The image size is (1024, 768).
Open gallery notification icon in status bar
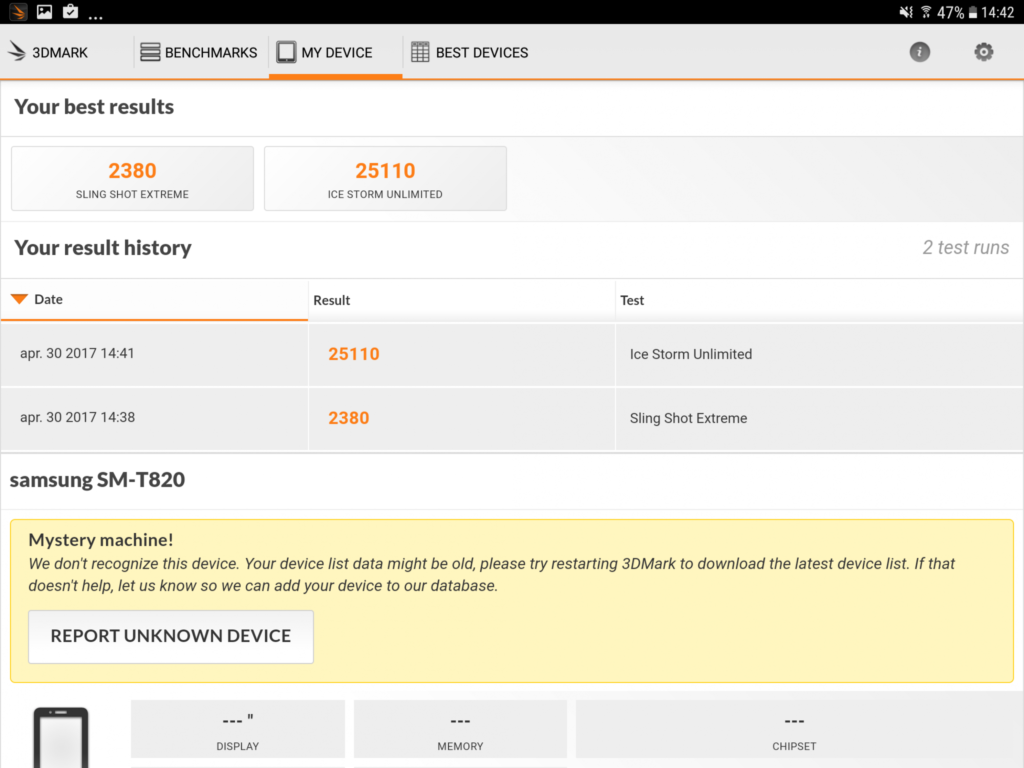click(44, 11)
